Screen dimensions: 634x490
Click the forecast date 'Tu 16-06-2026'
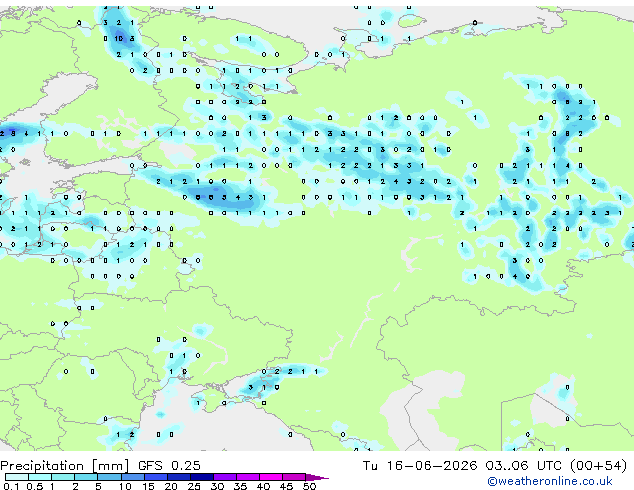click(420, 465)
